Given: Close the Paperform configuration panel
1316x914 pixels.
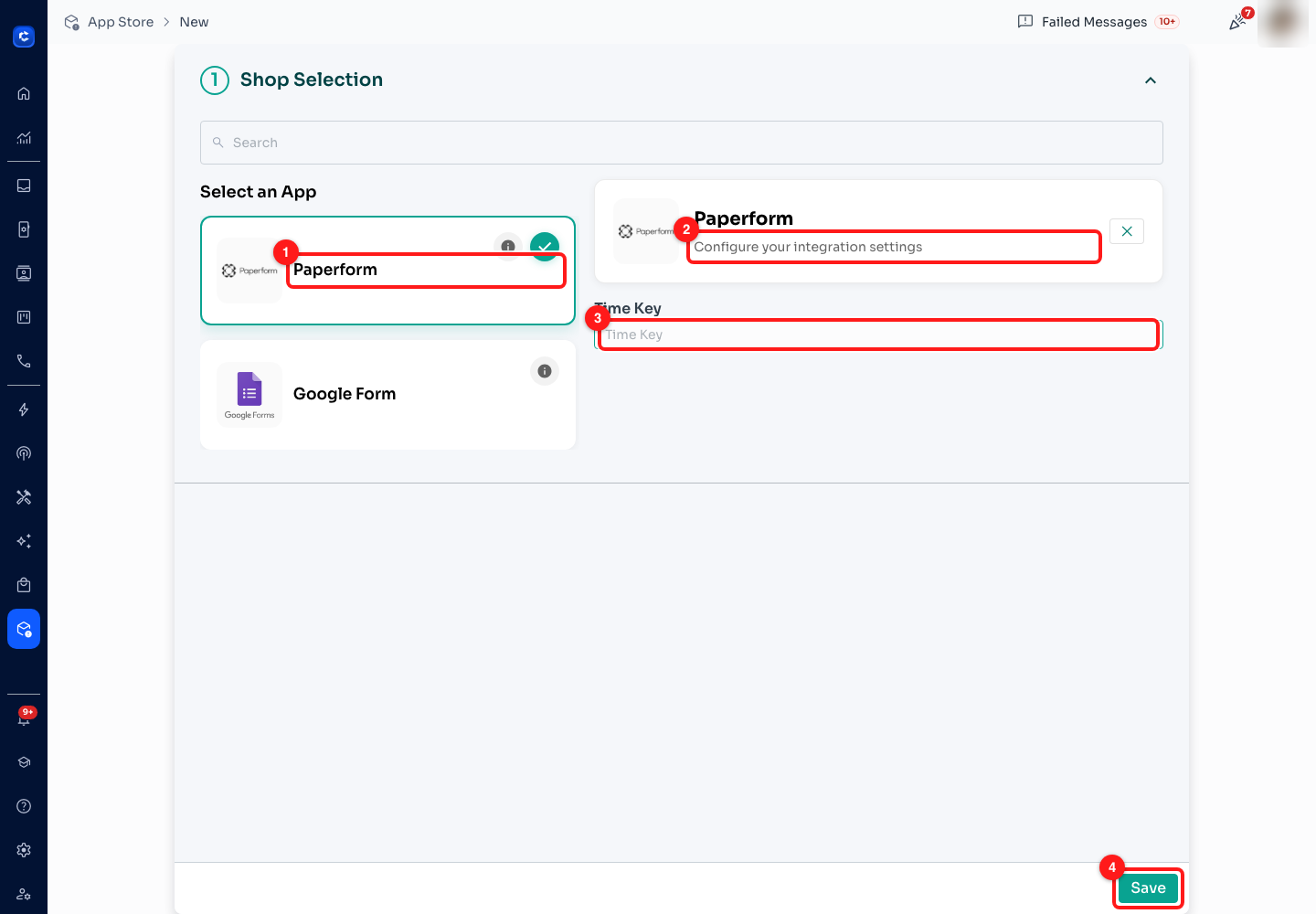Looking at the screenshot, I should 1127,231.
